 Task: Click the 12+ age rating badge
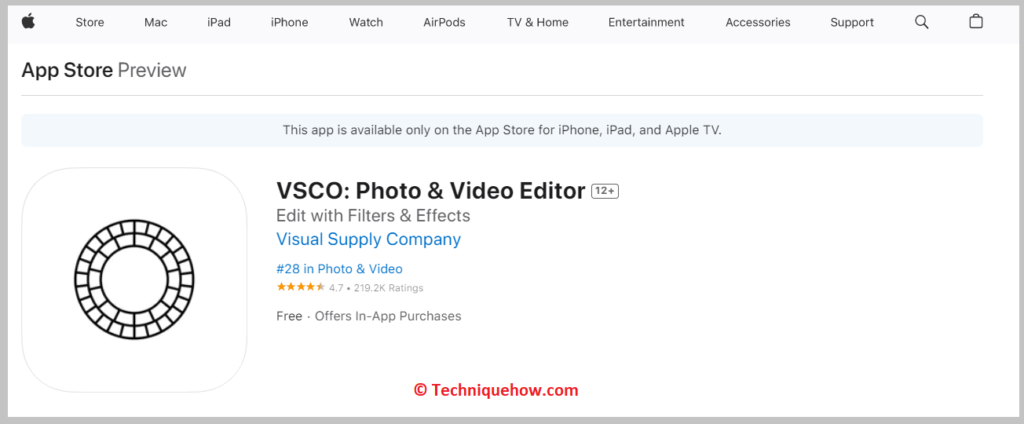(x=605, y=191)
